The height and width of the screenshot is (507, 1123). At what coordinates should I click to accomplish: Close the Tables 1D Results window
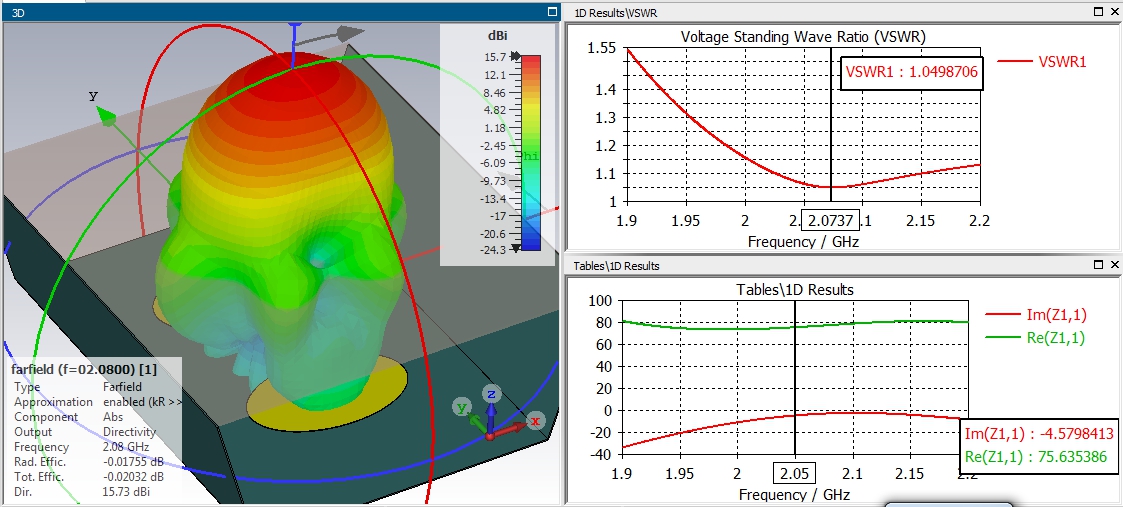point(1114,265)
